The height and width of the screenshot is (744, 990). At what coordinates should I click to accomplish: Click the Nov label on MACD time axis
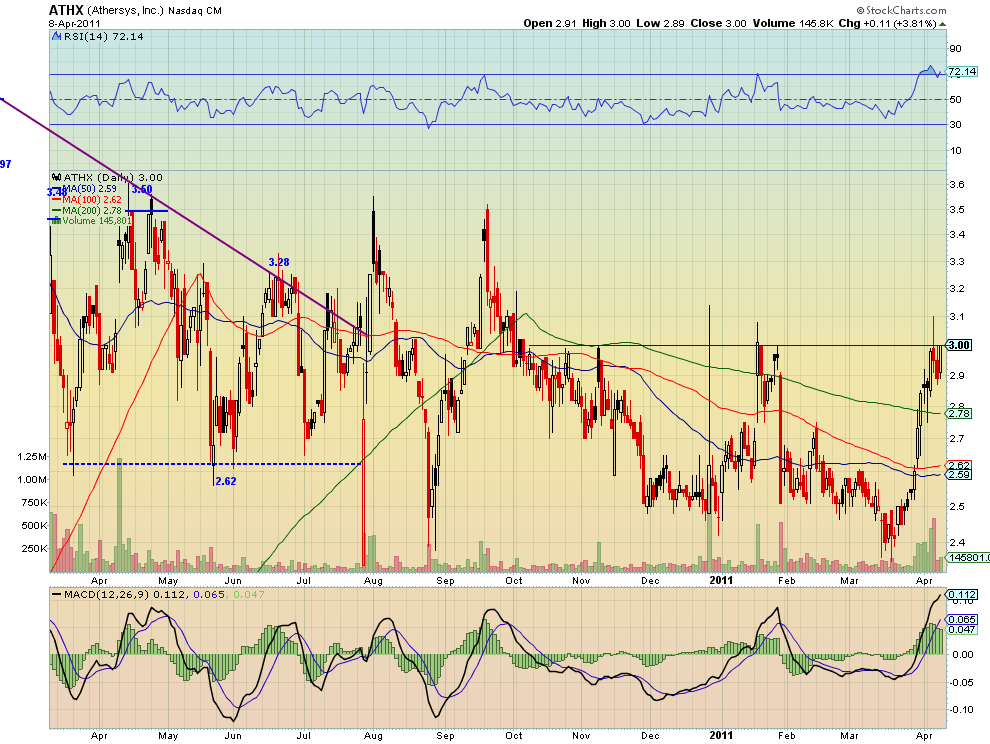click(x=581, y=736)
